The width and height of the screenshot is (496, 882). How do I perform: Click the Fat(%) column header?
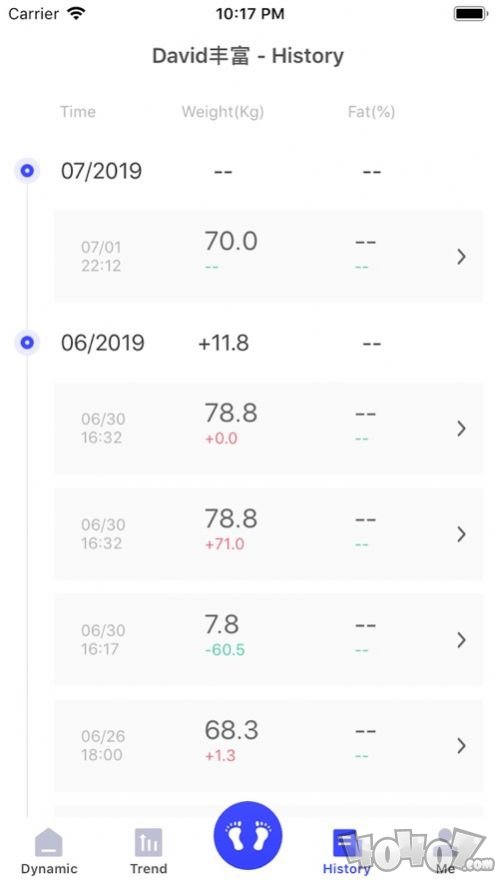click(x=371, y=112)
